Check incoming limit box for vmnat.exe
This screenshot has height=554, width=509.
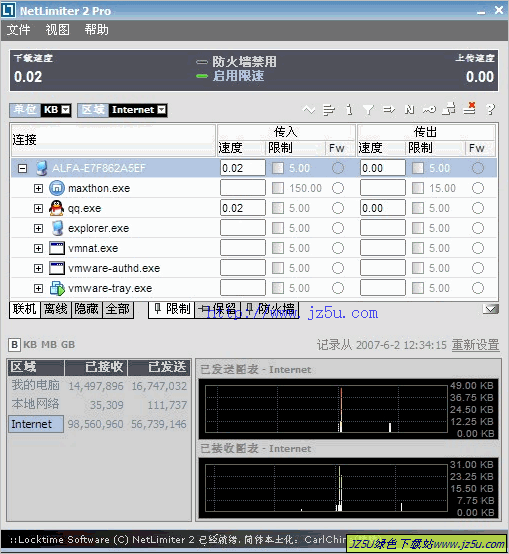tap(278, 248)
